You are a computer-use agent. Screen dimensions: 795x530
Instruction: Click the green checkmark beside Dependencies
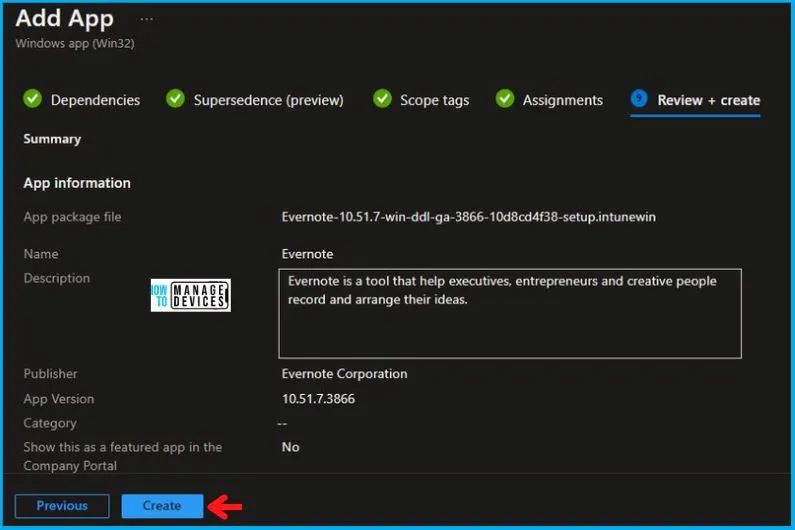32,98
